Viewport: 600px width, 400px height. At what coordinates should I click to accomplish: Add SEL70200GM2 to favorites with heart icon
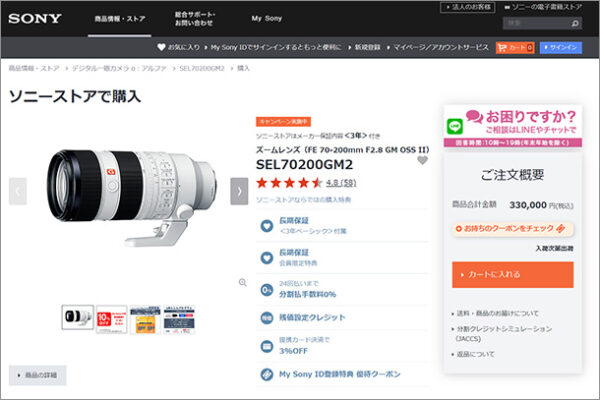[x=422, y=160]
